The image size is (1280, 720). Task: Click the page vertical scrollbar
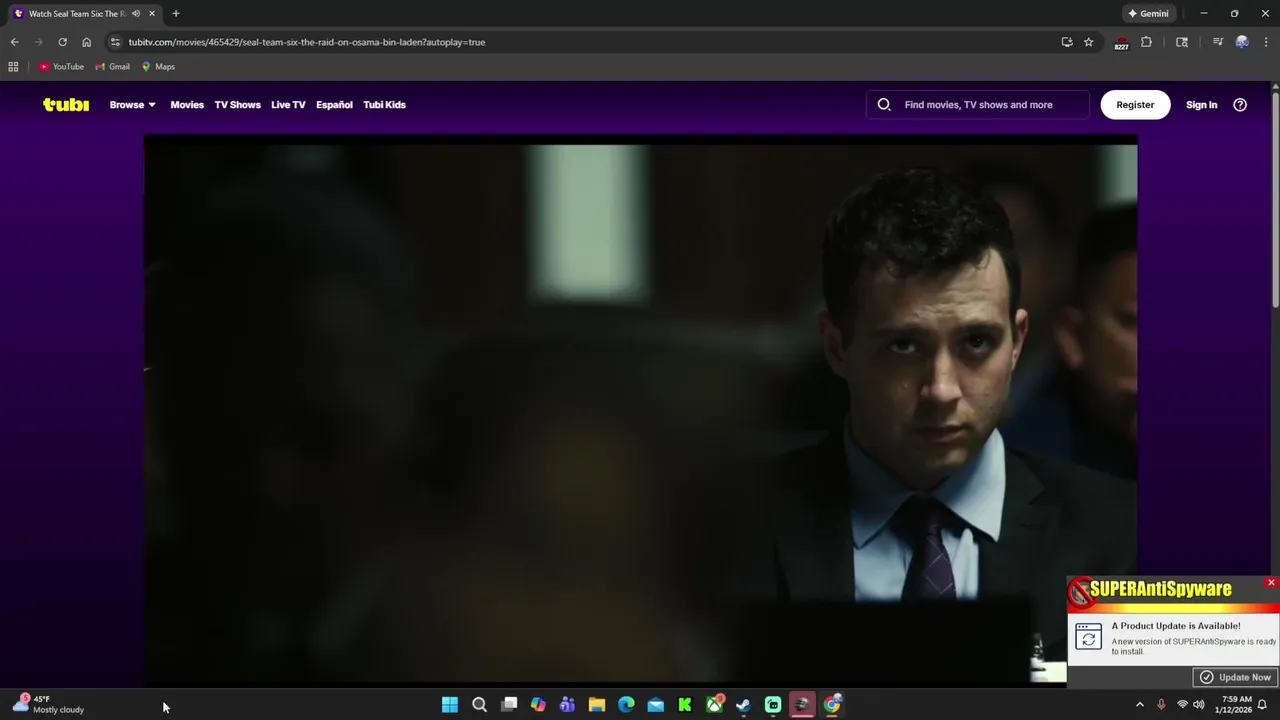click(x=1275, y=200)
